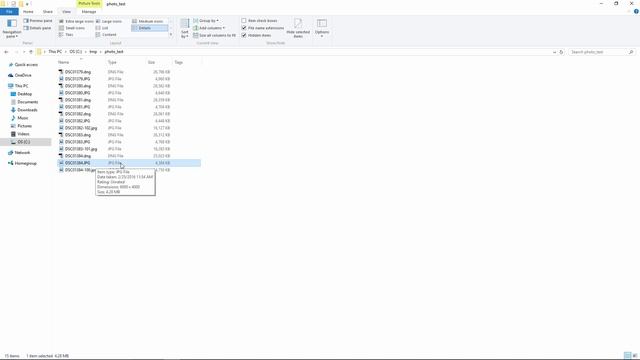Select Network in navigation pane

[x=22, y=153]
